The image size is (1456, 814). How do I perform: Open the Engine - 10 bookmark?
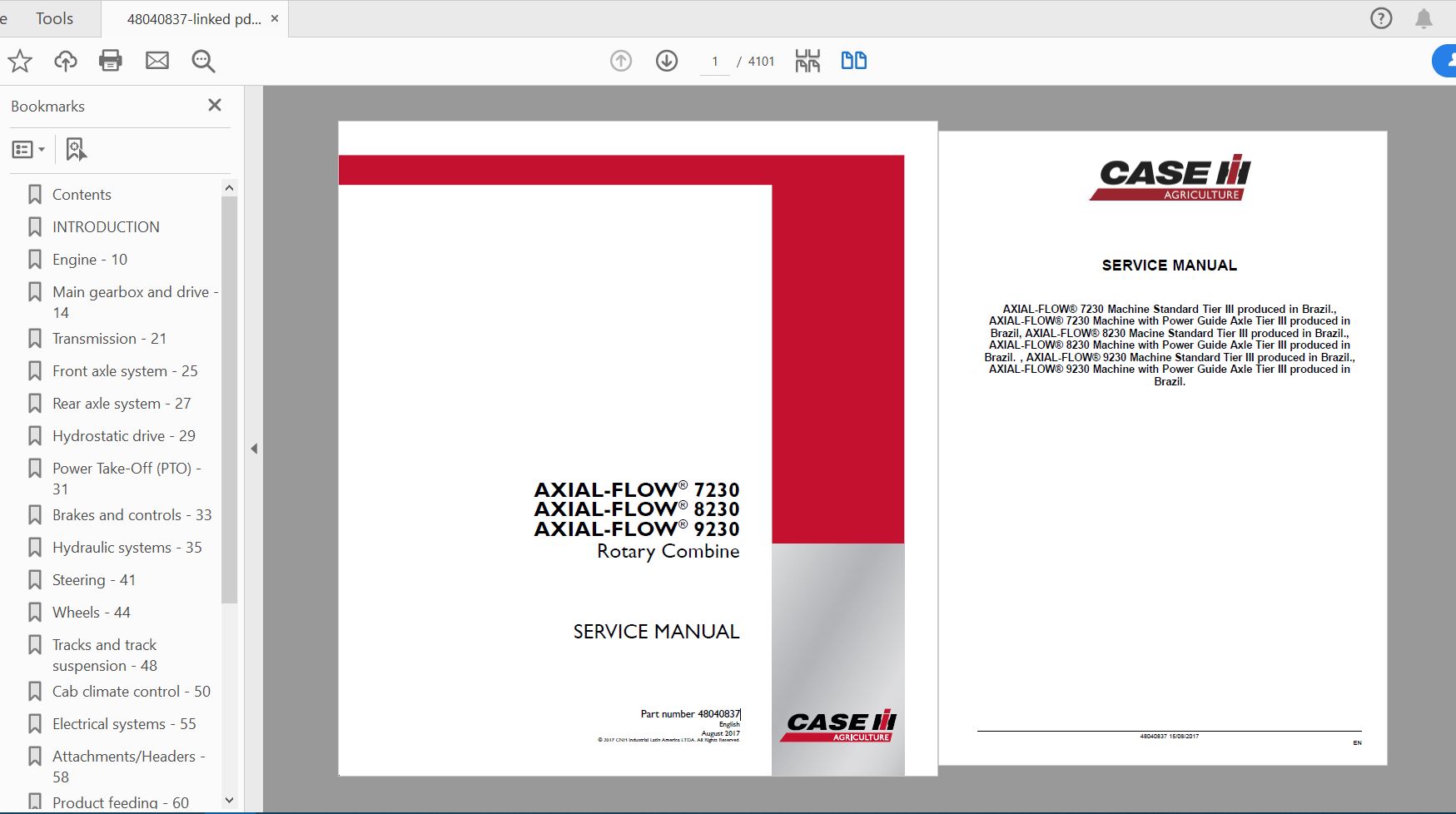(90, 260)
